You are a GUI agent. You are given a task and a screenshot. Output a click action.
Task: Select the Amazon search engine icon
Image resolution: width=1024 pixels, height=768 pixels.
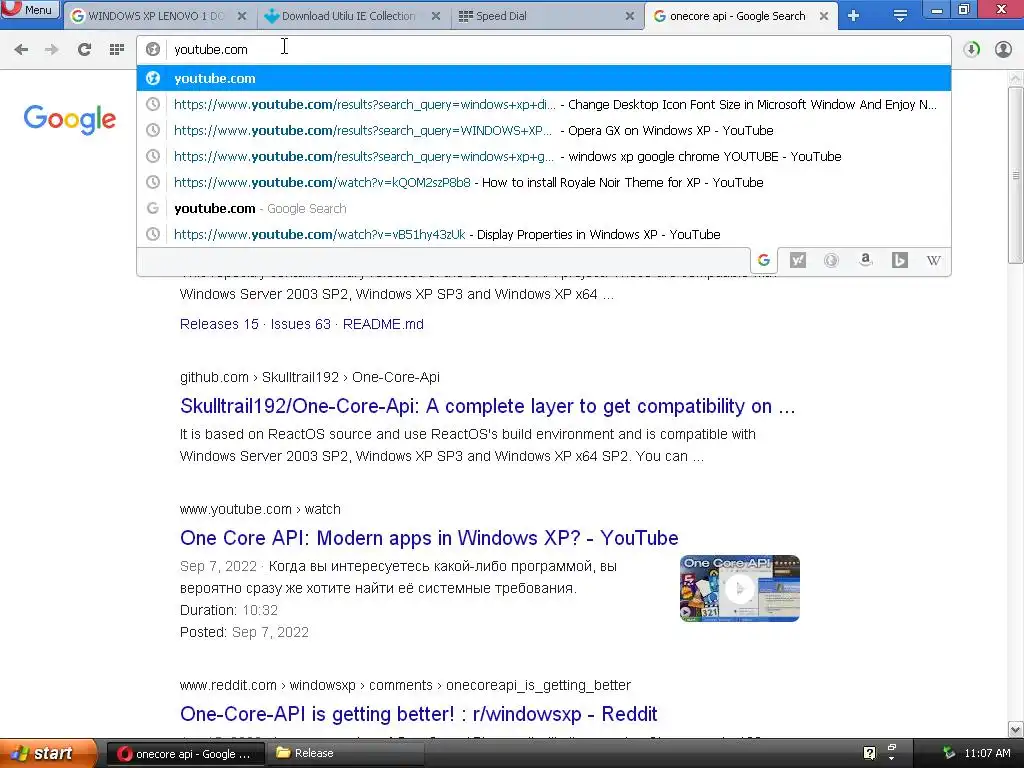click(865, 261)
